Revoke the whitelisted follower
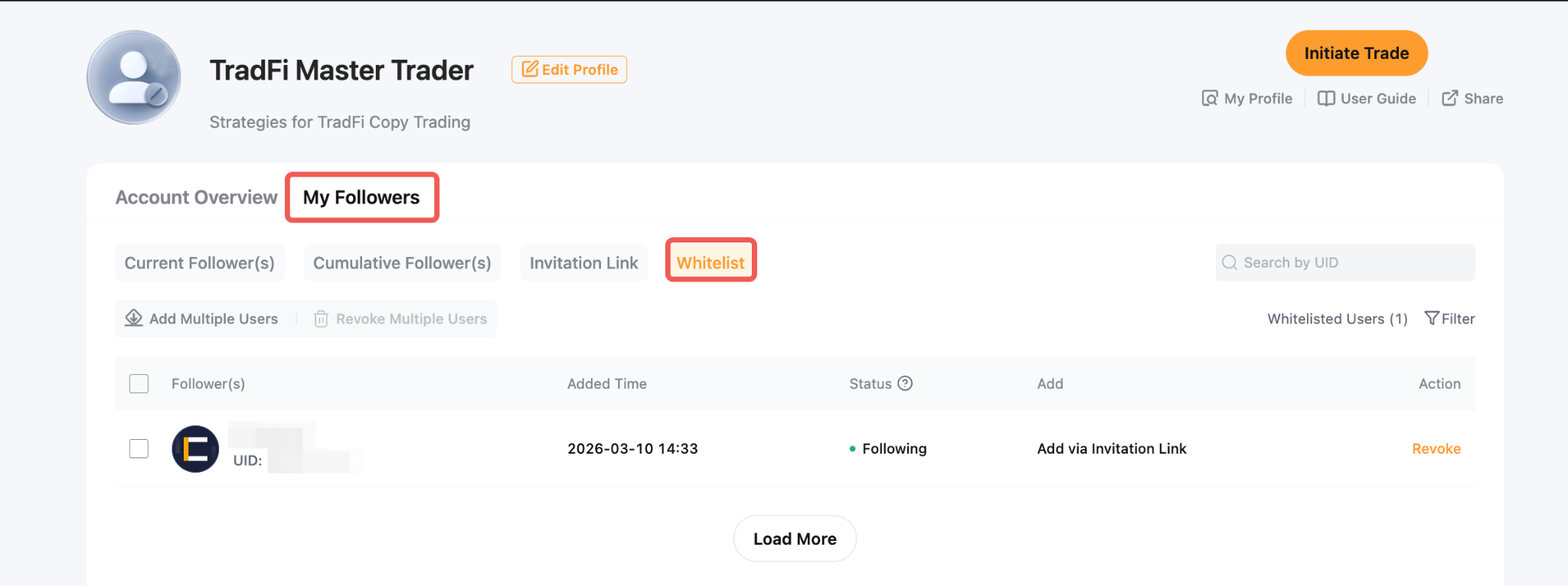Screen dimensions: 1568x586 coord(1436,449)
